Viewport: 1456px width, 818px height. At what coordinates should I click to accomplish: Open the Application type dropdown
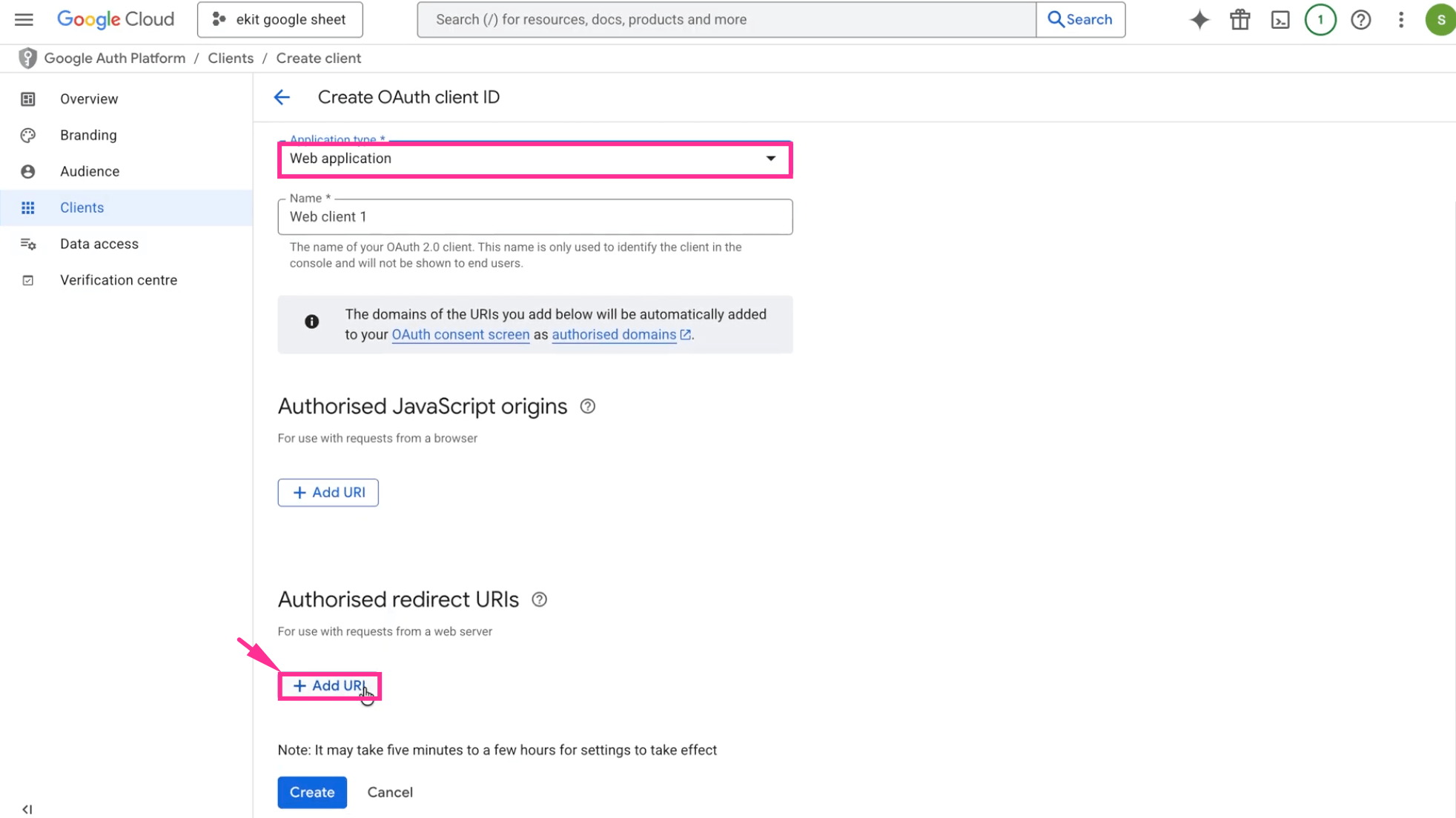[535, 159]
